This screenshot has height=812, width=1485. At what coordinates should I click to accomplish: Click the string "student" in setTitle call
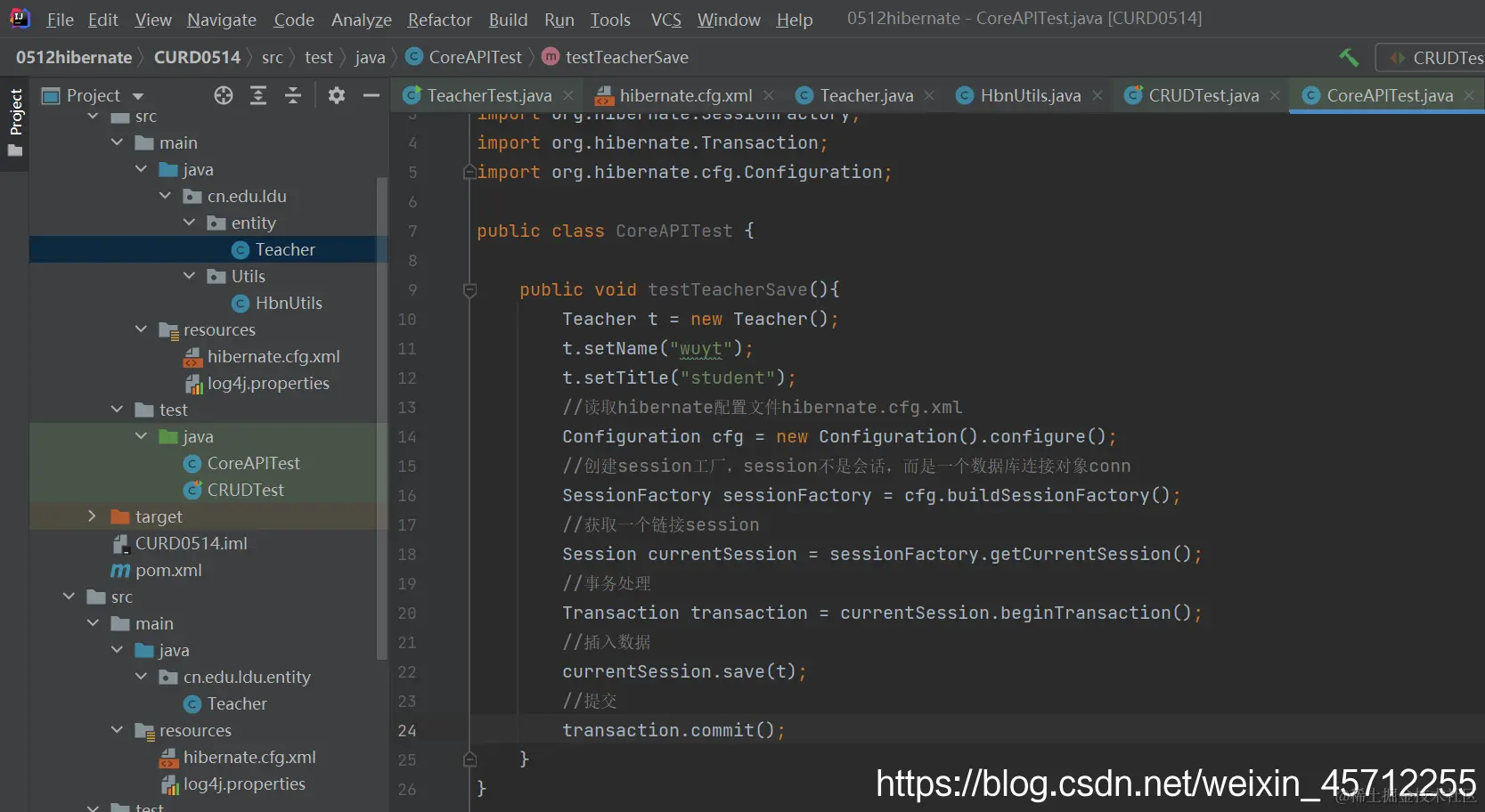(x=728, y=378)
